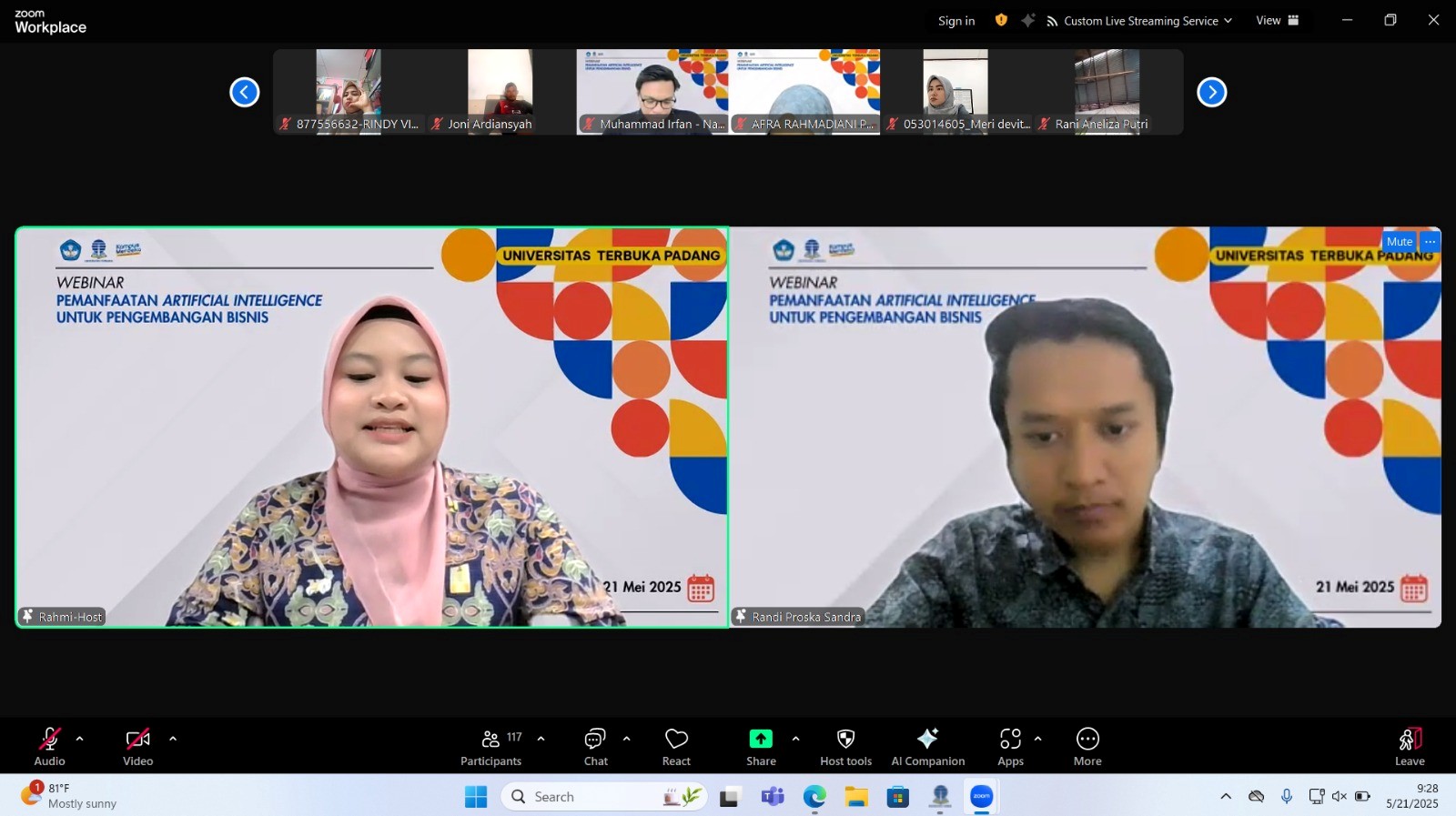1456x816 pixels.
Task: Open Custom Live Streaming Service dropdown
Action: point(1139,21)
